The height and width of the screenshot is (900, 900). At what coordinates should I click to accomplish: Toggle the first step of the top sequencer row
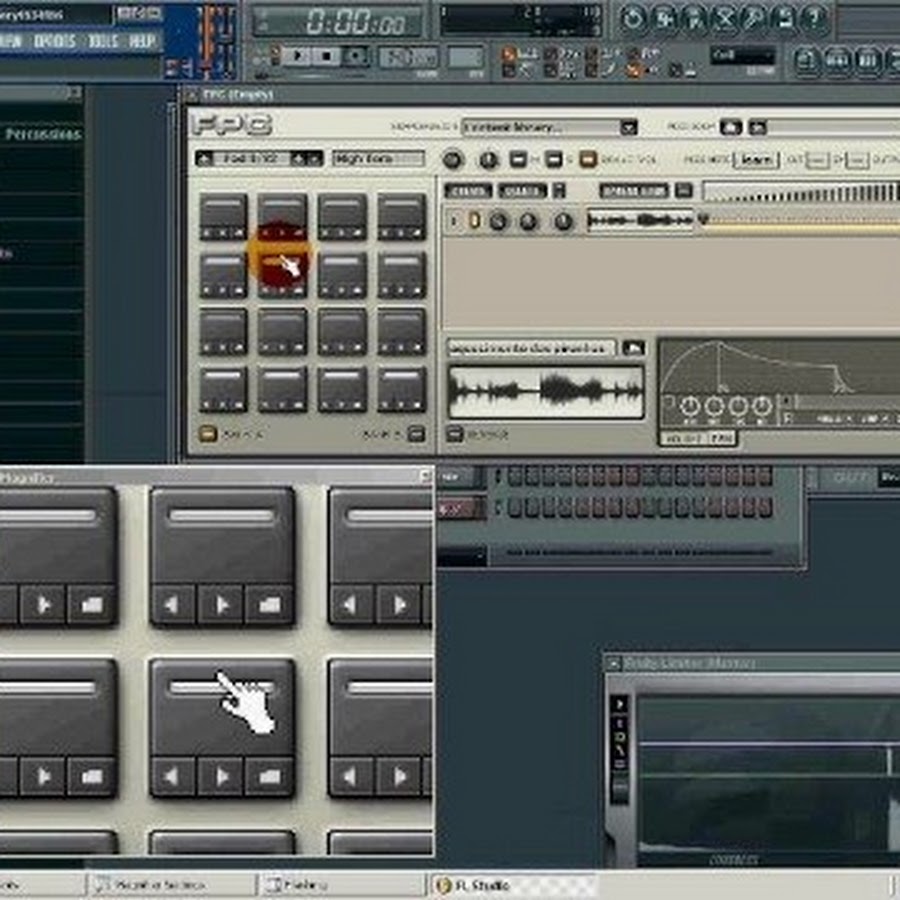coord(515,476)
